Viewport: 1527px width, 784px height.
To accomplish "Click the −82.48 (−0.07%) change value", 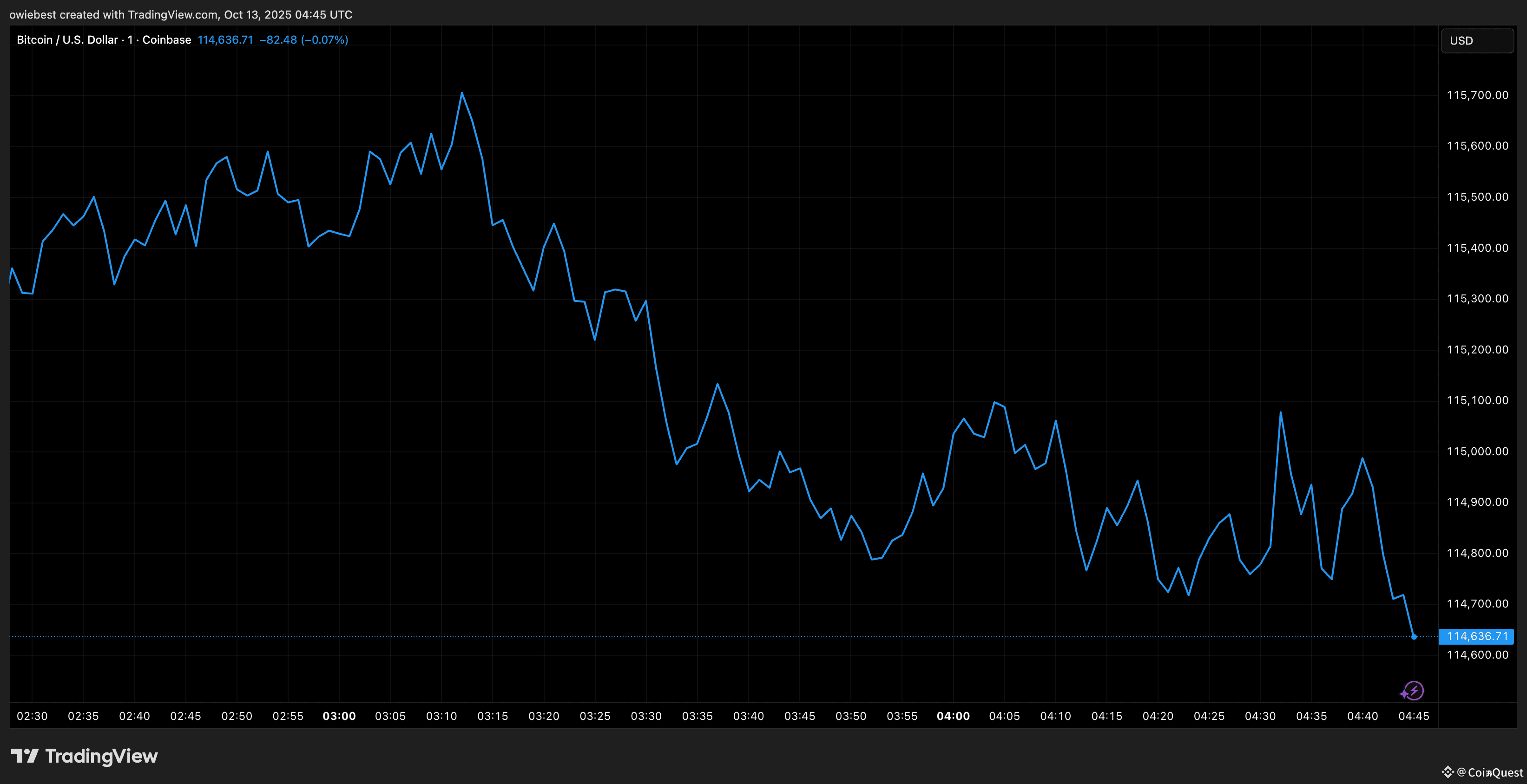I will tap(303, 39).
